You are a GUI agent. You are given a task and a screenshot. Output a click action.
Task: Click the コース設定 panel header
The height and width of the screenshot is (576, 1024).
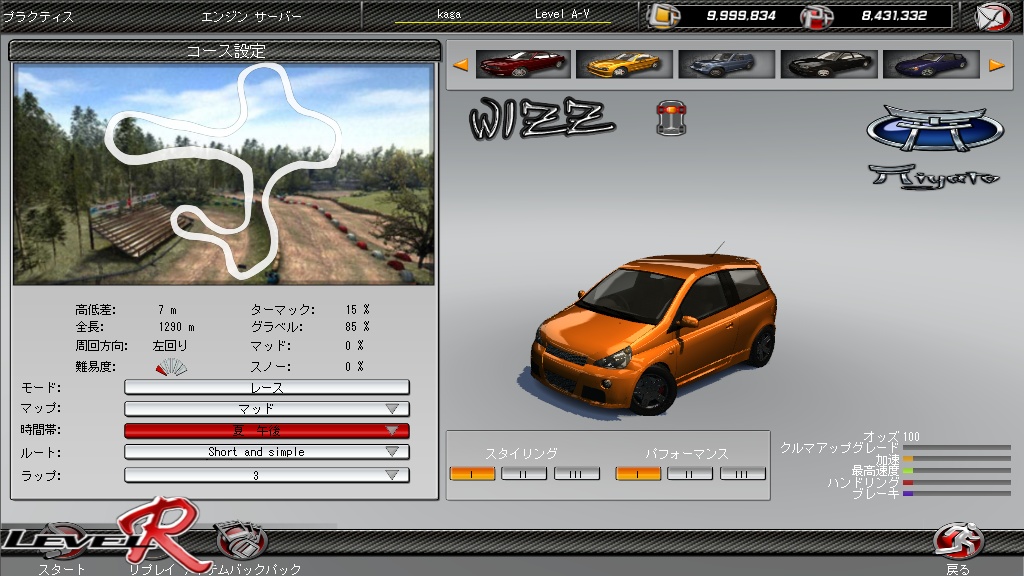pos(225,50)
